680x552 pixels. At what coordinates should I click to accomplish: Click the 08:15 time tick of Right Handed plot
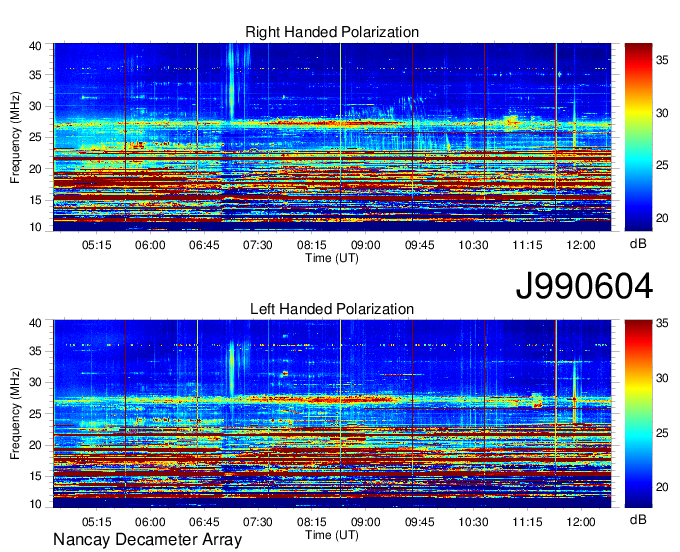311,245
